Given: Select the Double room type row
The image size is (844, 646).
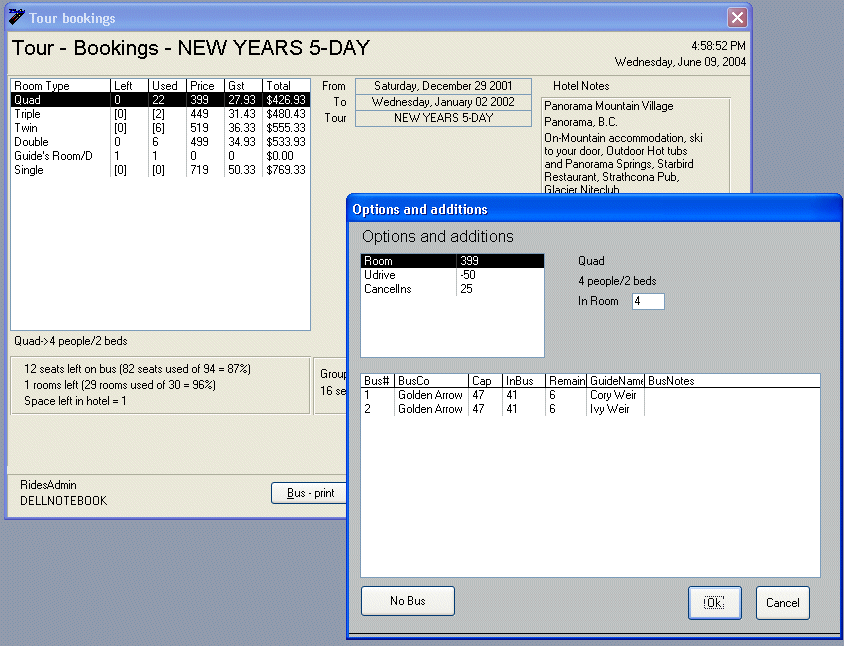Looking at the screenshot, I should pyautogui.click(x=160, y=142).
